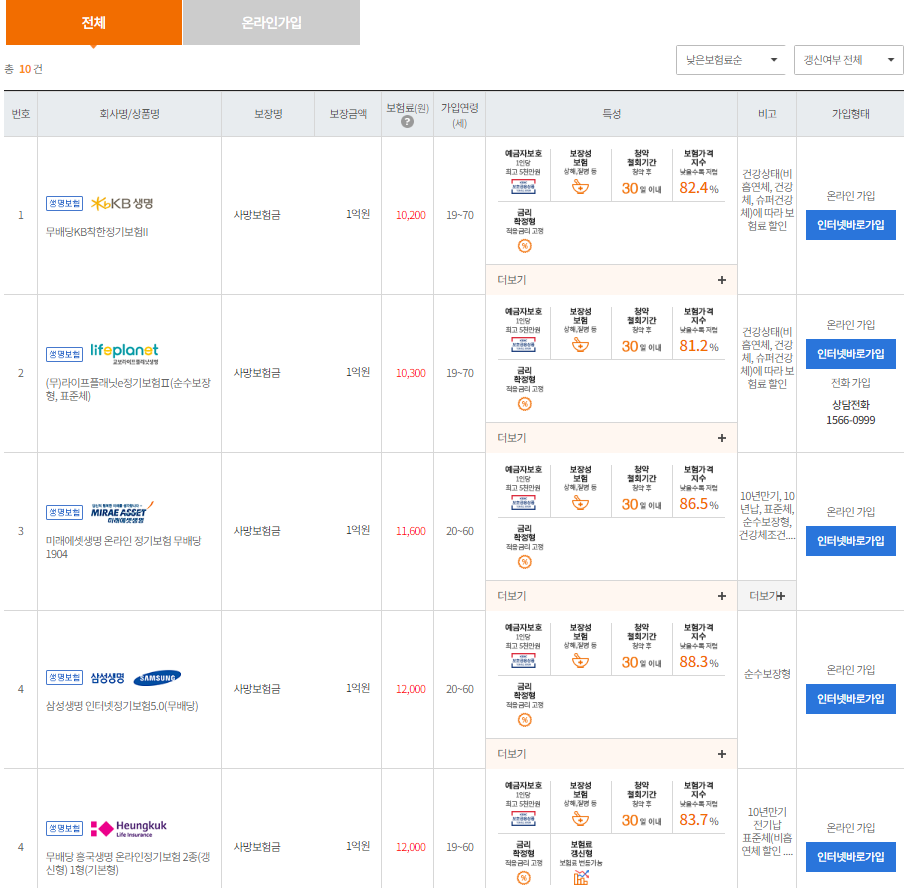Click 보장성보험 icon in KB생명 row

pyautogui.click(x=580, y=187)
